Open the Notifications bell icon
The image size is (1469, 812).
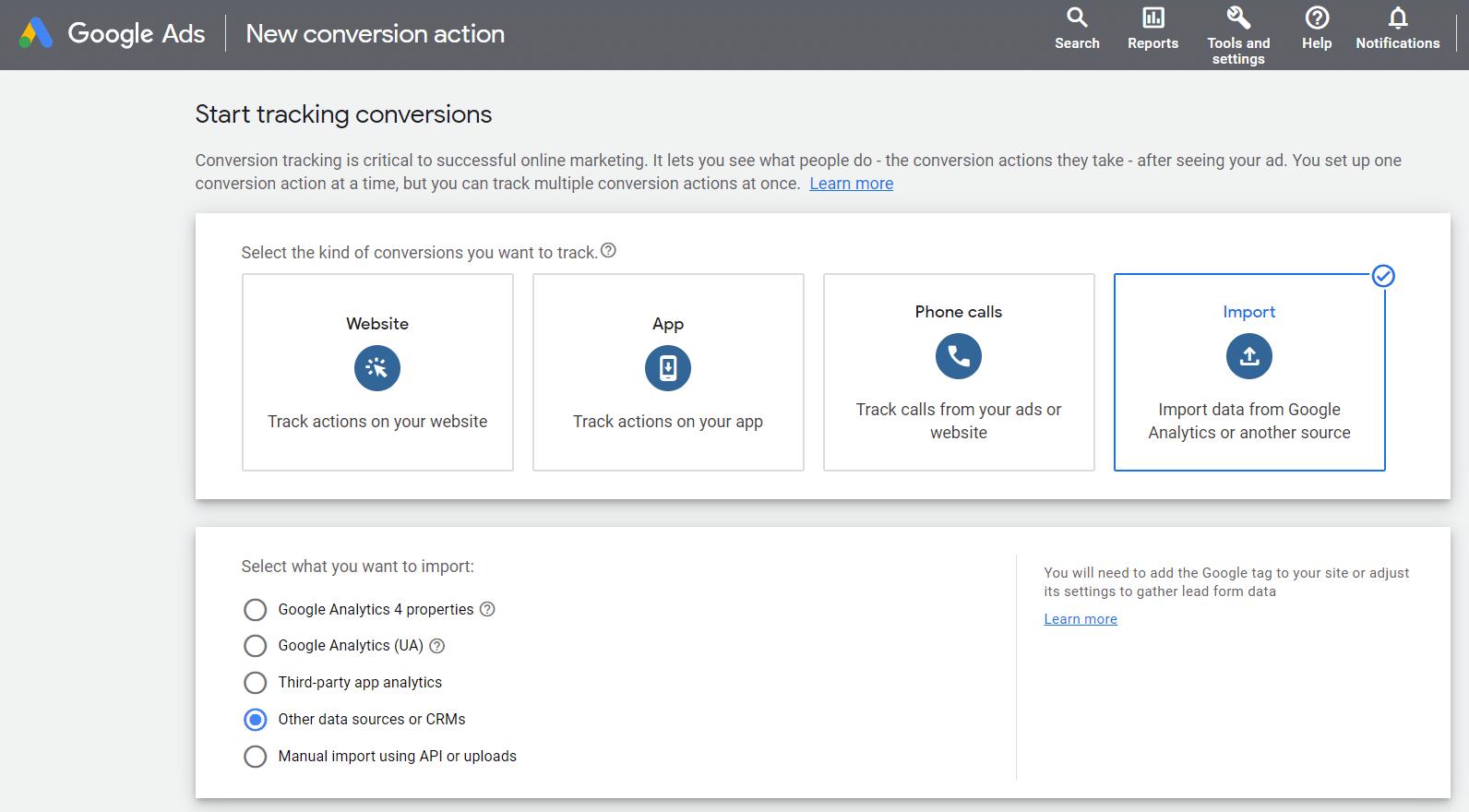pos(1397,18)
